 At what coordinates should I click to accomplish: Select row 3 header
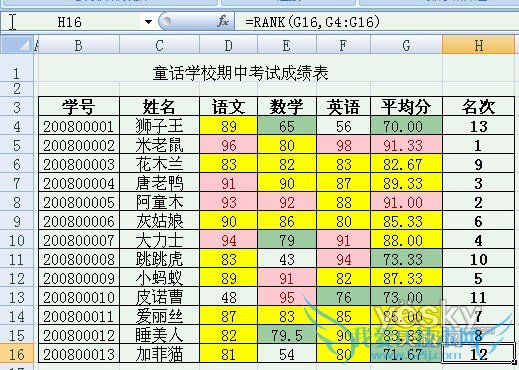pyautogui.click(x=17, y=107)
